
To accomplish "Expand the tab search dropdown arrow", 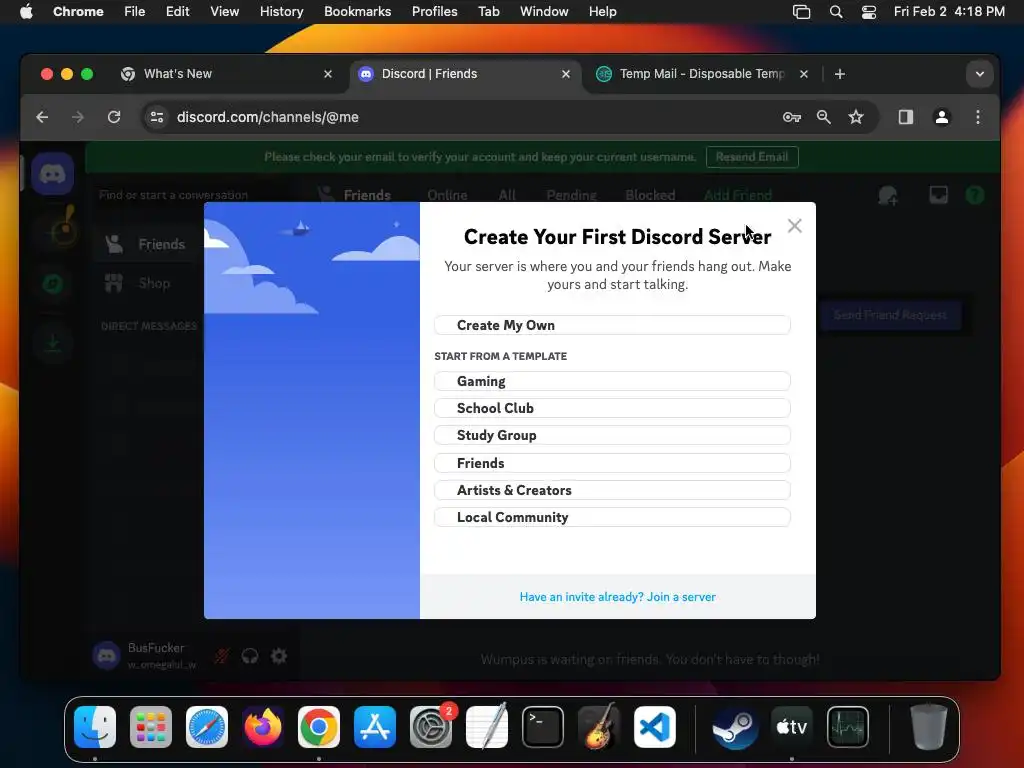I will pos(980,74).
